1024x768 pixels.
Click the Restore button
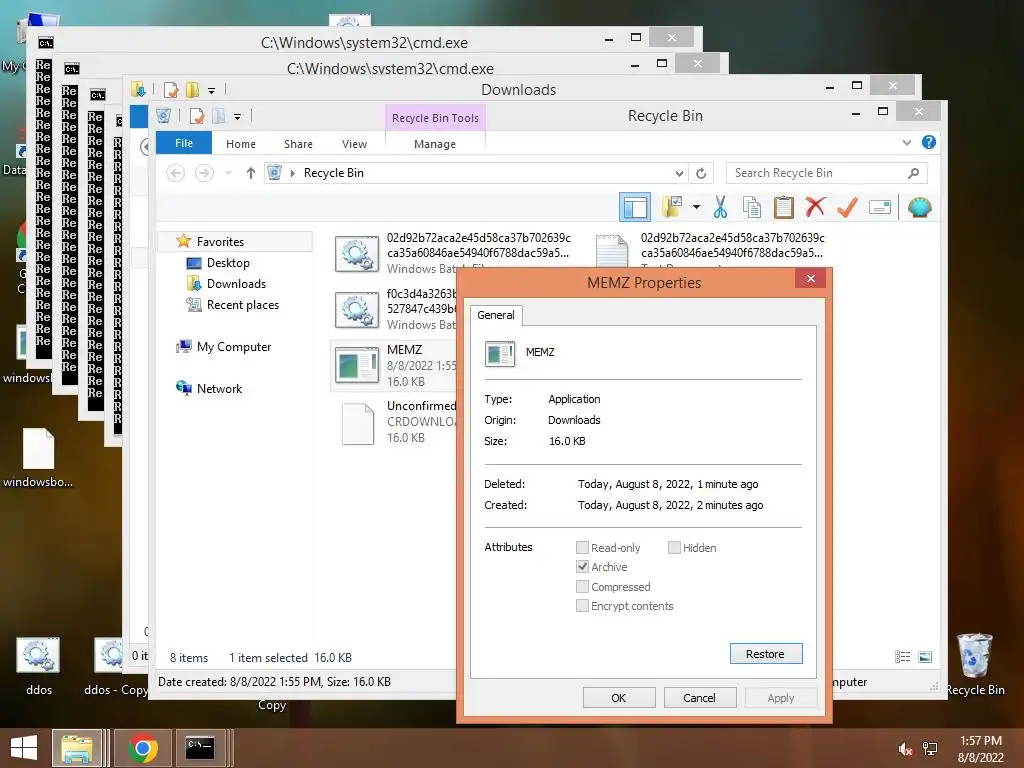click(765, 654)
